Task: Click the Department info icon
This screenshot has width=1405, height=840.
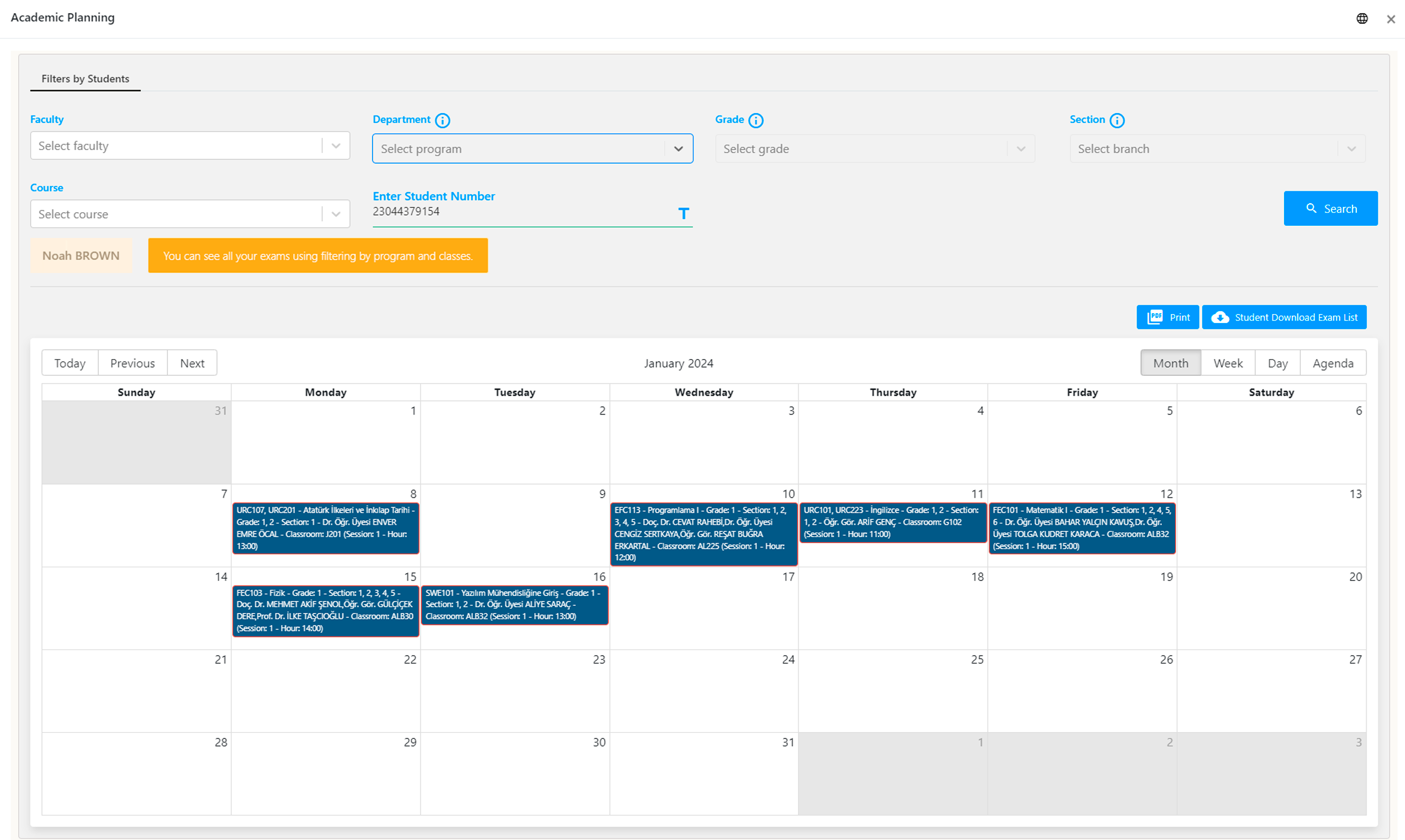Action: click(443, 121)
